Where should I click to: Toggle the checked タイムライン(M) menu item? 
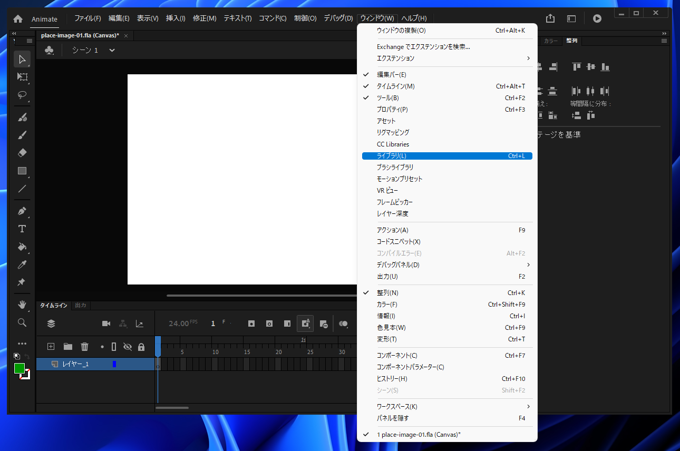447,86
